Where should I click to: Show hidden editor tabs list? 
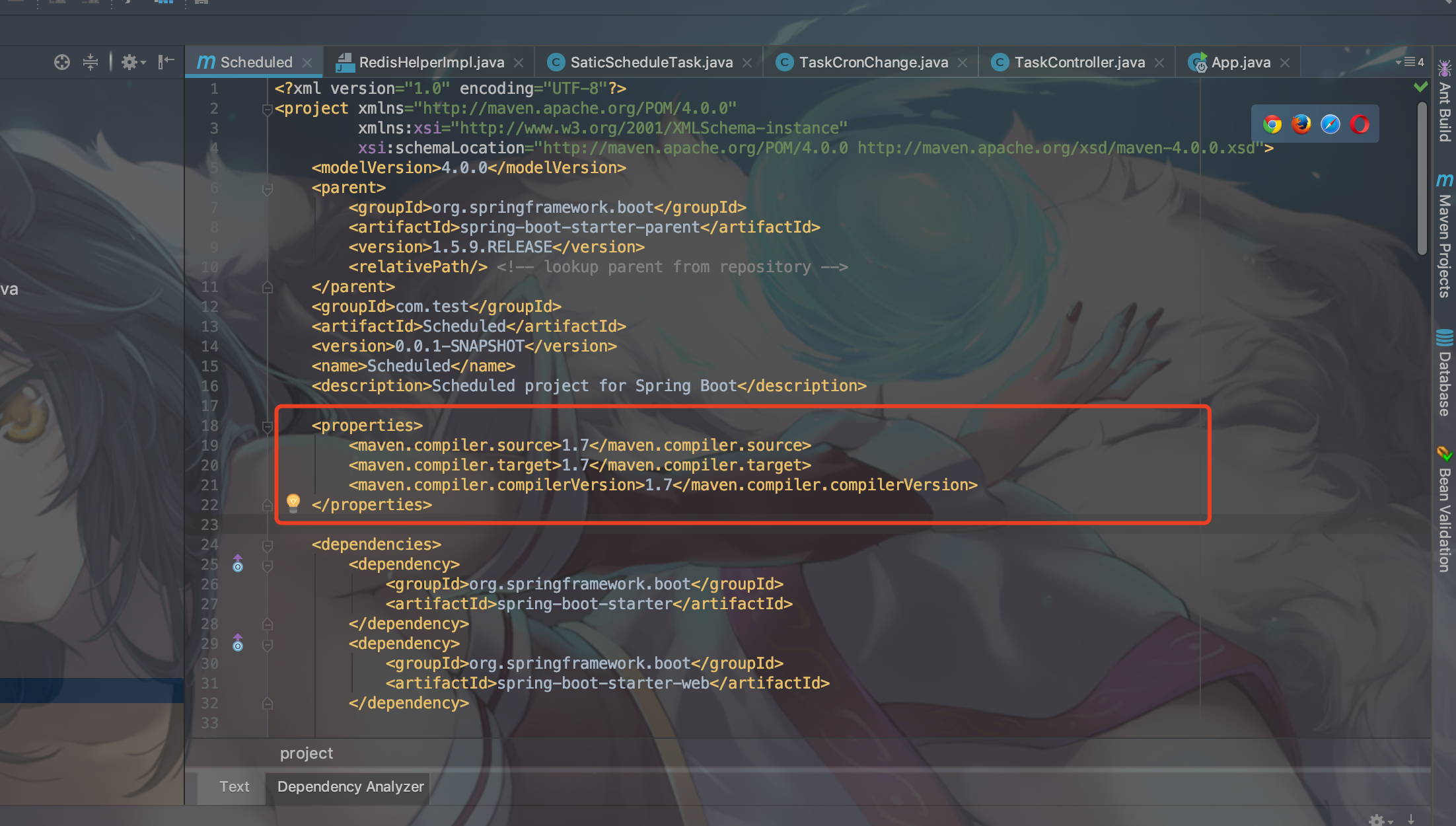[x=1410, y=62]
